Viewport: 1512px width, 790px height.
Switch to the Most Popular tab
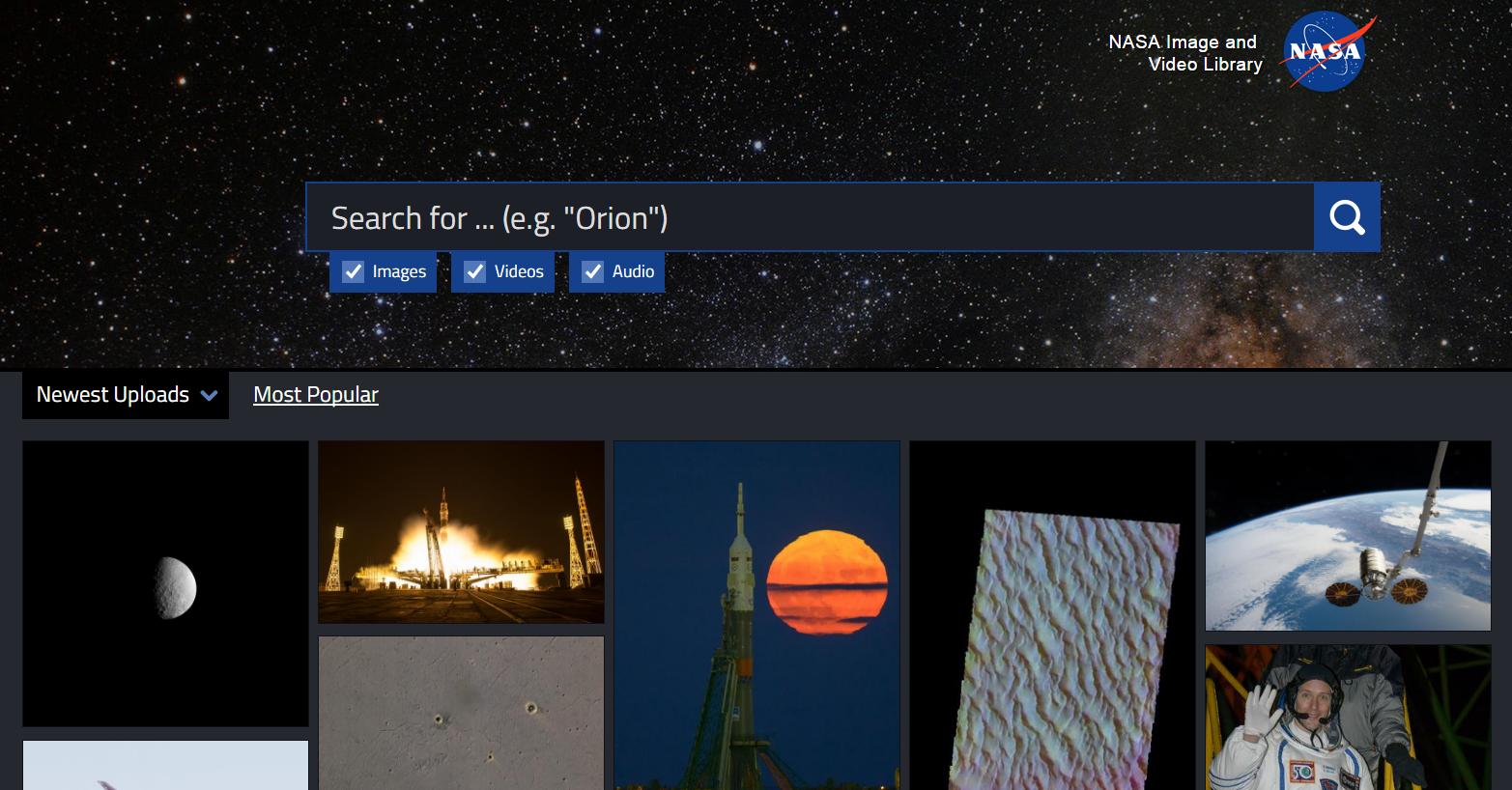pyautogui.click(x=315, y=395)
